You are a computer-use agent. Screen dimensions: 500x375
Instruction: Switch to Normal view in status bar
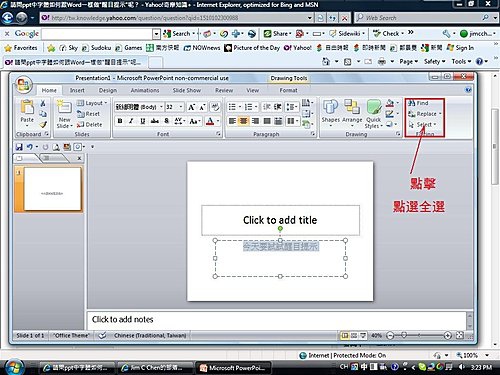click(x=345, y=336)
